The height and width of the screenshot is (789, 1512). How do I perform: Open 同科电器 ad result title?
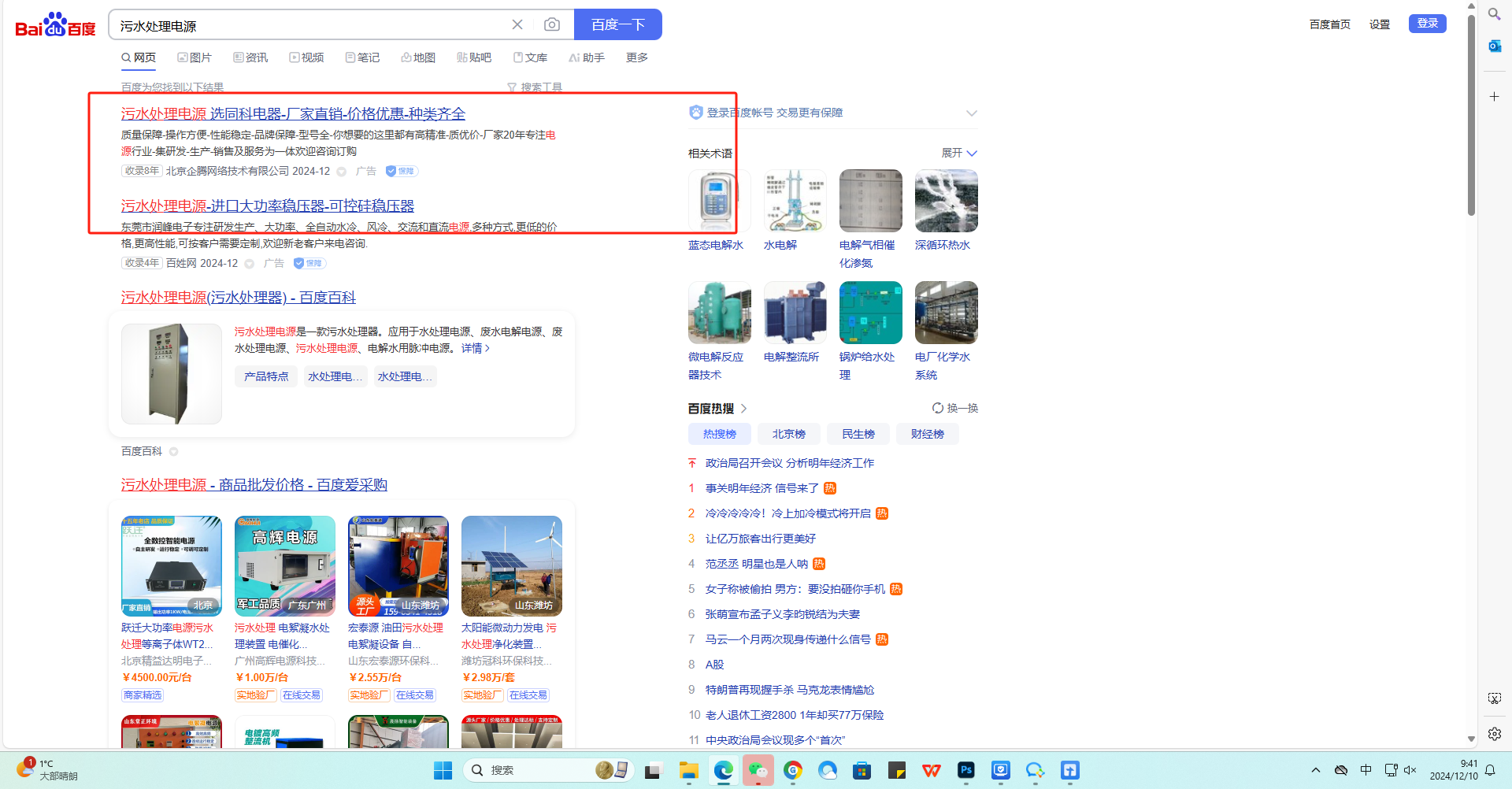(x=293, y=114)
